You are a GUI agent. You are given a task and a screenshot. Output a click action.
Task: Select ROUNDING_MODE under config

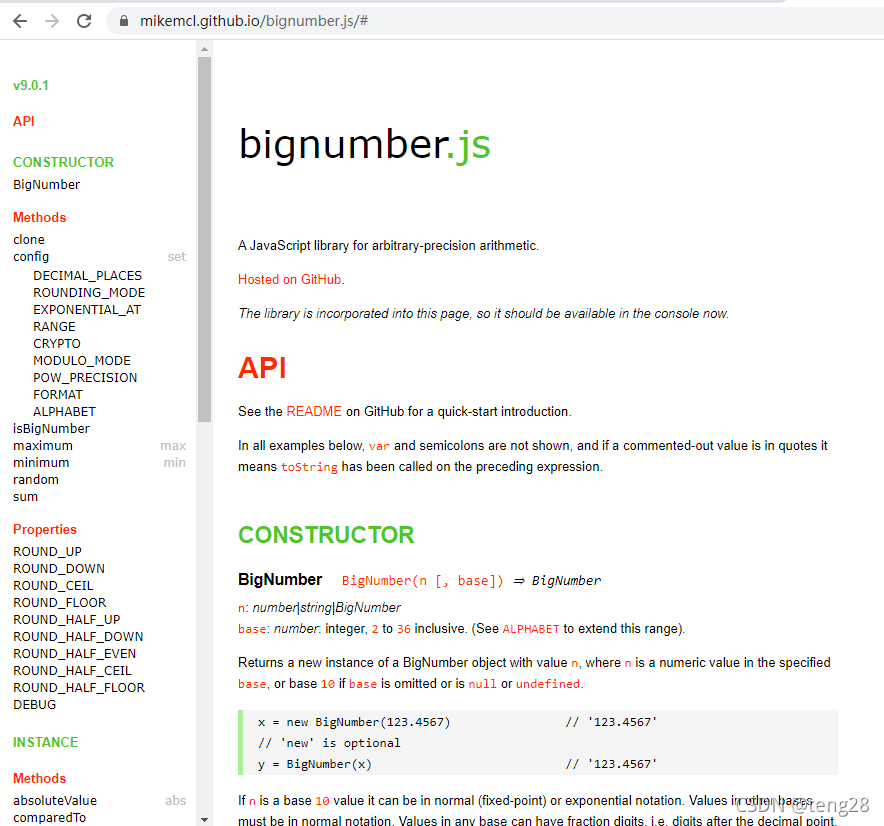(89, 292)
